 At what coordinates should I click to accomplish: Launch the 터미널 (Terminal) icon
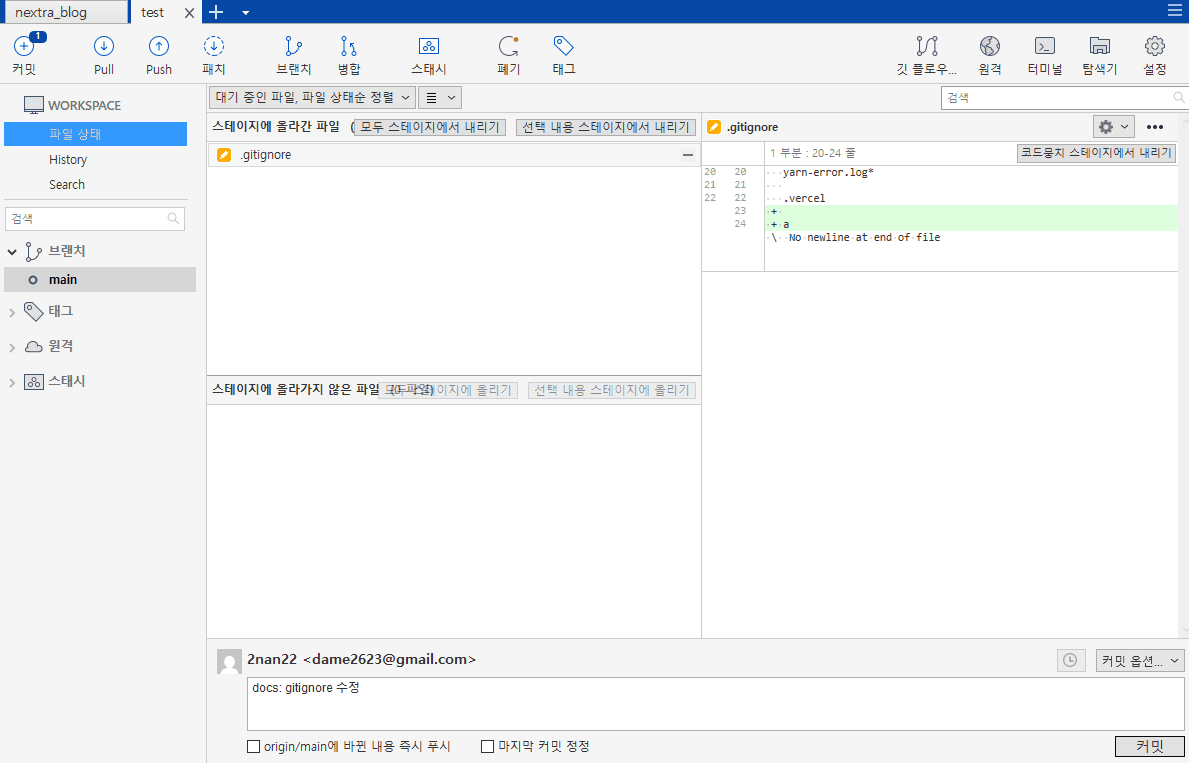pyautogui.click(x=1045, y=55)
